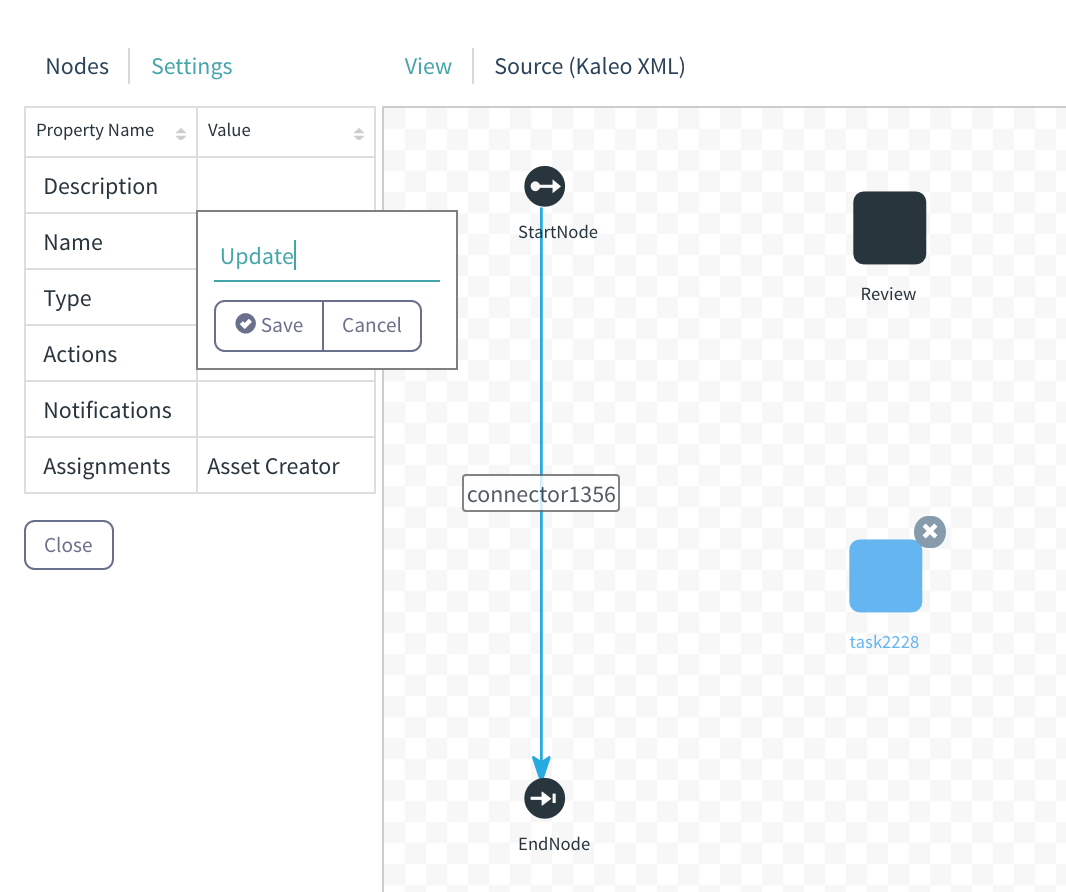Screen dimensions: 1066x892
Task: Switch to the Nodes tab
Action: point(77,67)
